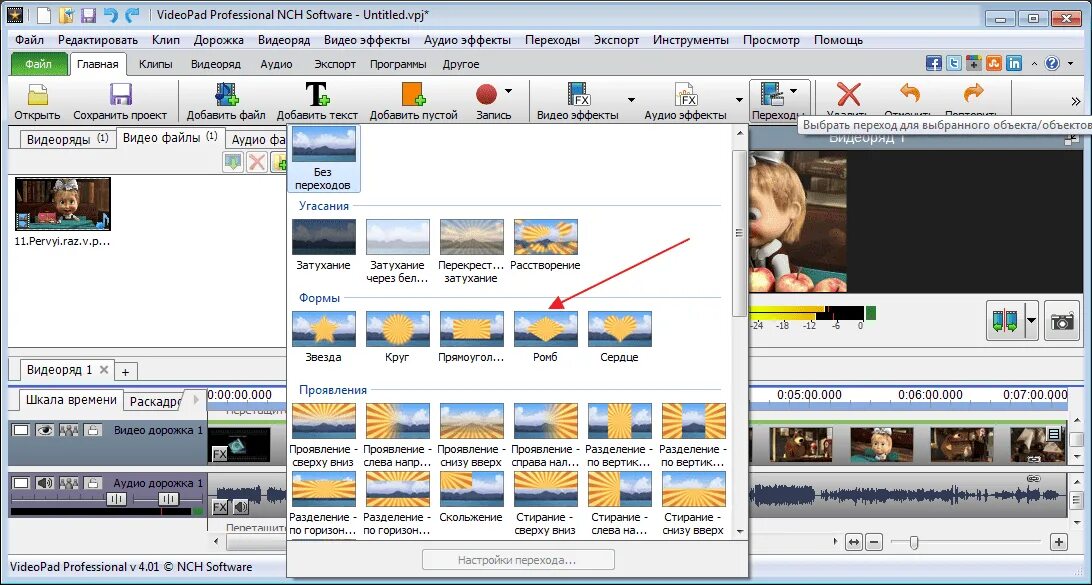The image size is (1092, 585).
Task: Take a snapshot with the camera icon
Action: click(1063, 321)
